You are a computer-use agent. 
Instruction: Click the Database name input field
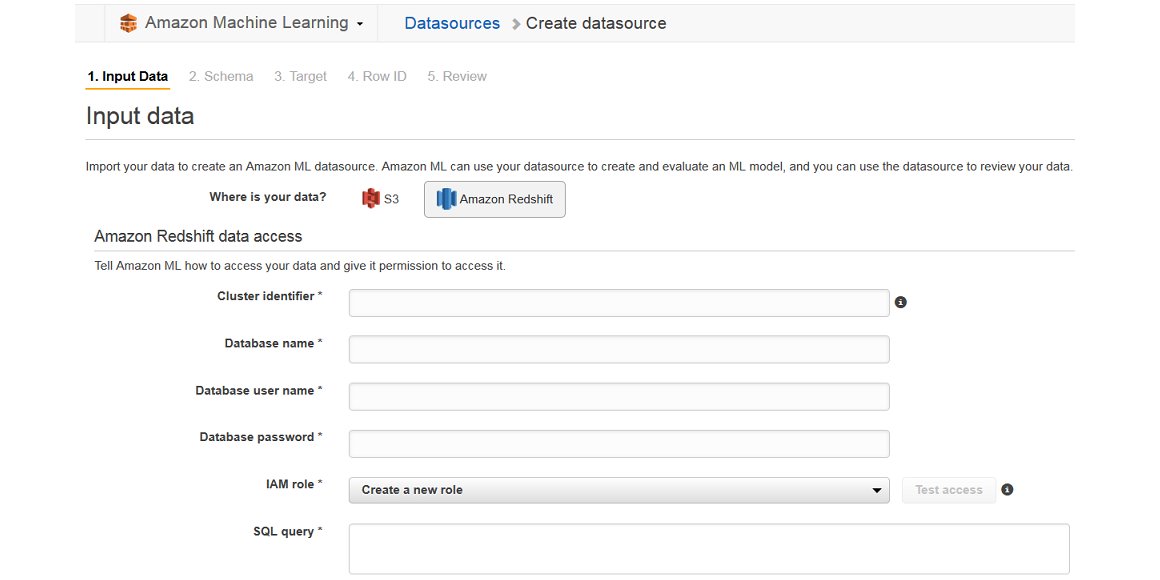(618, 349)
